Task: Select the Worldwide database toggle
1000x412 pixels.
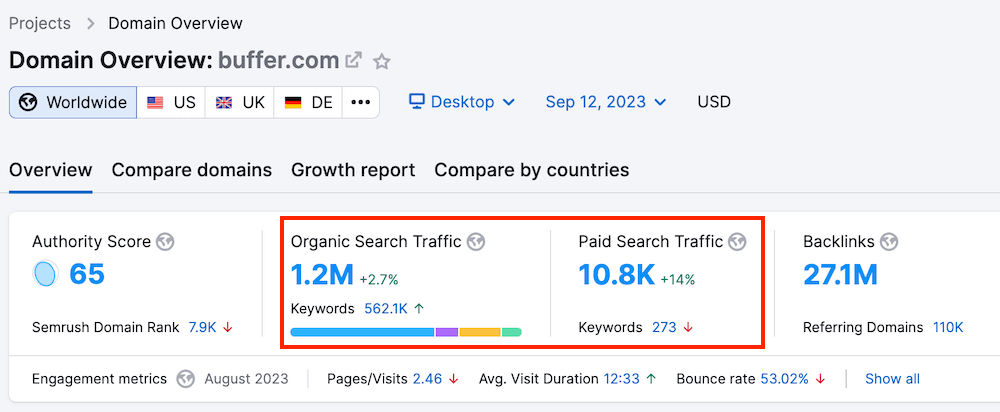Action: (73, 102)
